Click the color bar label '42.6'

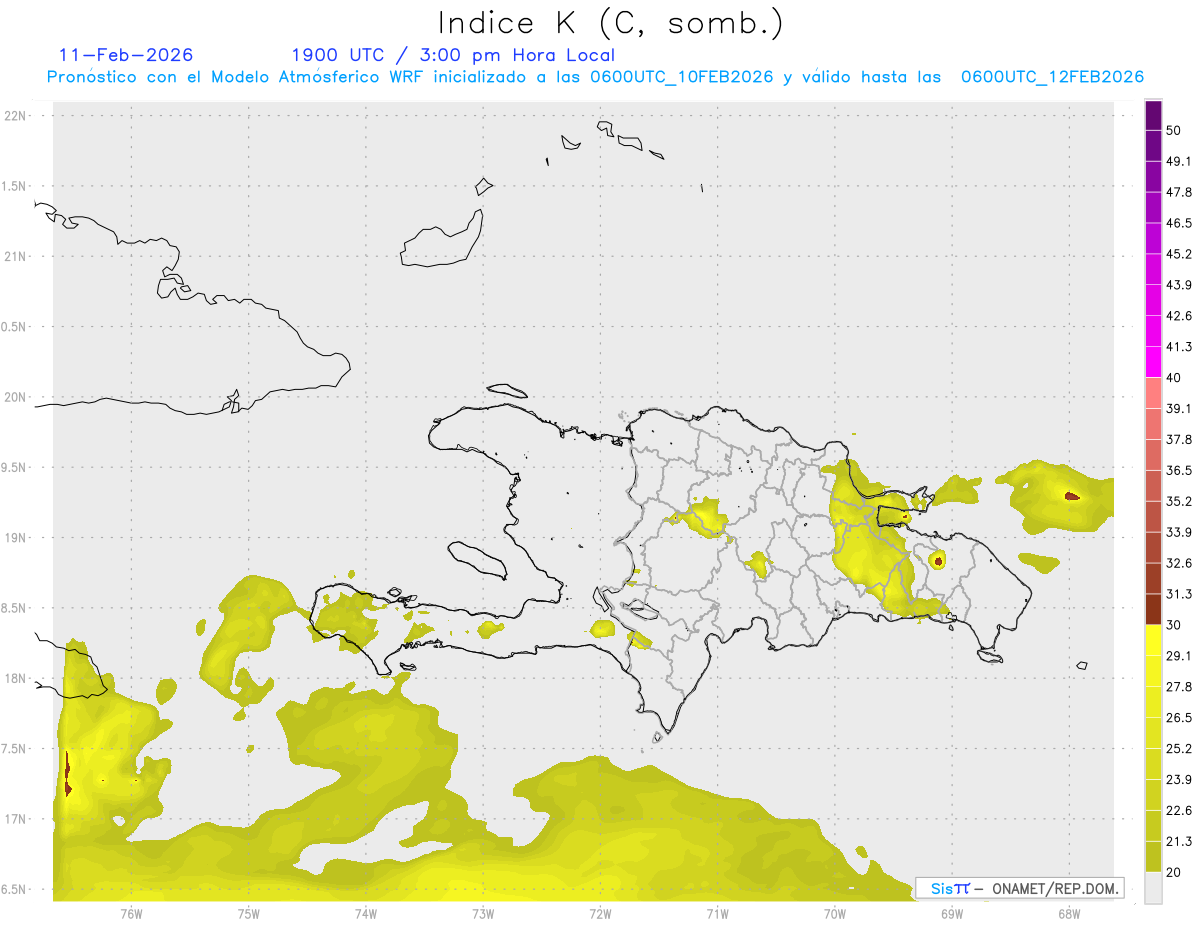1179,316
